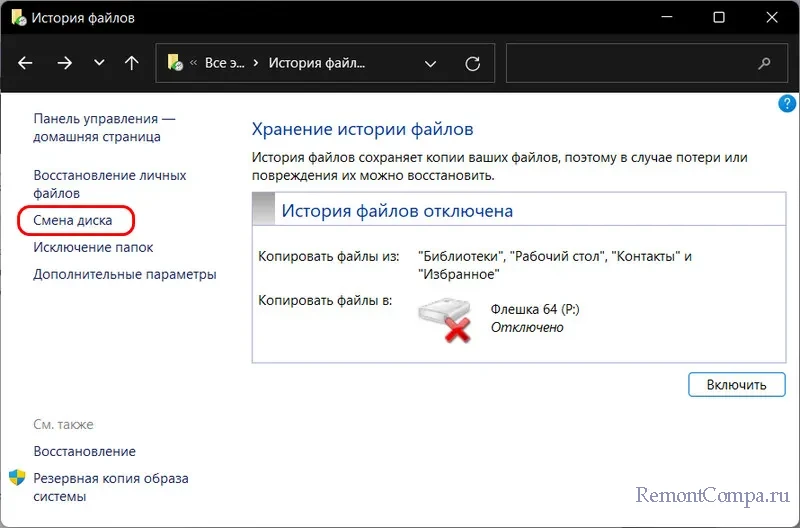
Task: Open the recent locations dropdown chevron
Action: coord(98,63)
